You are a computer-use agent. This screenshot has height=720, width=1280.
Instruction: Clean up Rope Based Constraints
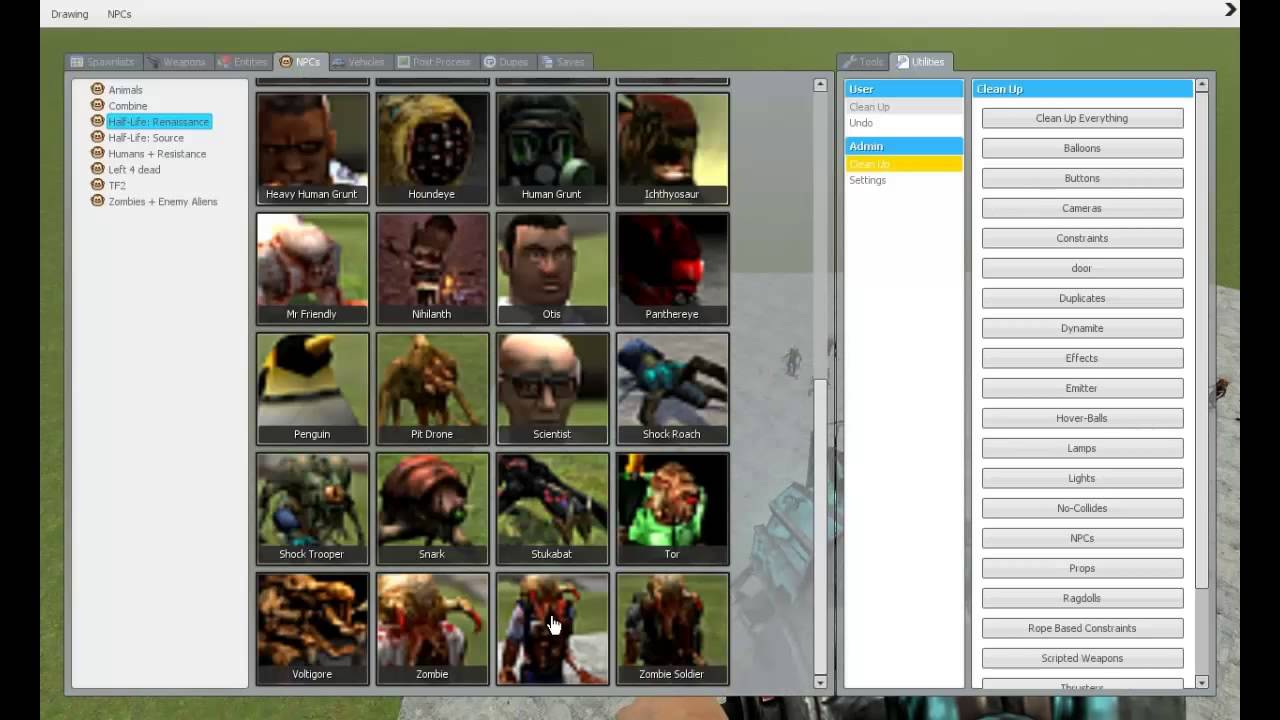(x=1082, y=628)
